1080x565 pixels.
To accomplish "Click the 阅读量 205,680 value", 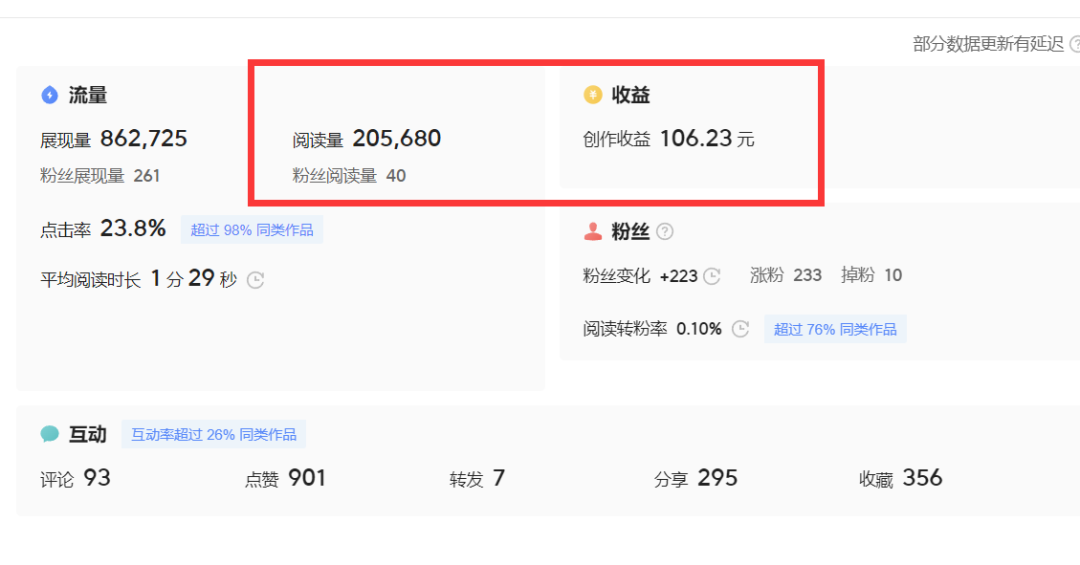I will [x=396, y=139].
